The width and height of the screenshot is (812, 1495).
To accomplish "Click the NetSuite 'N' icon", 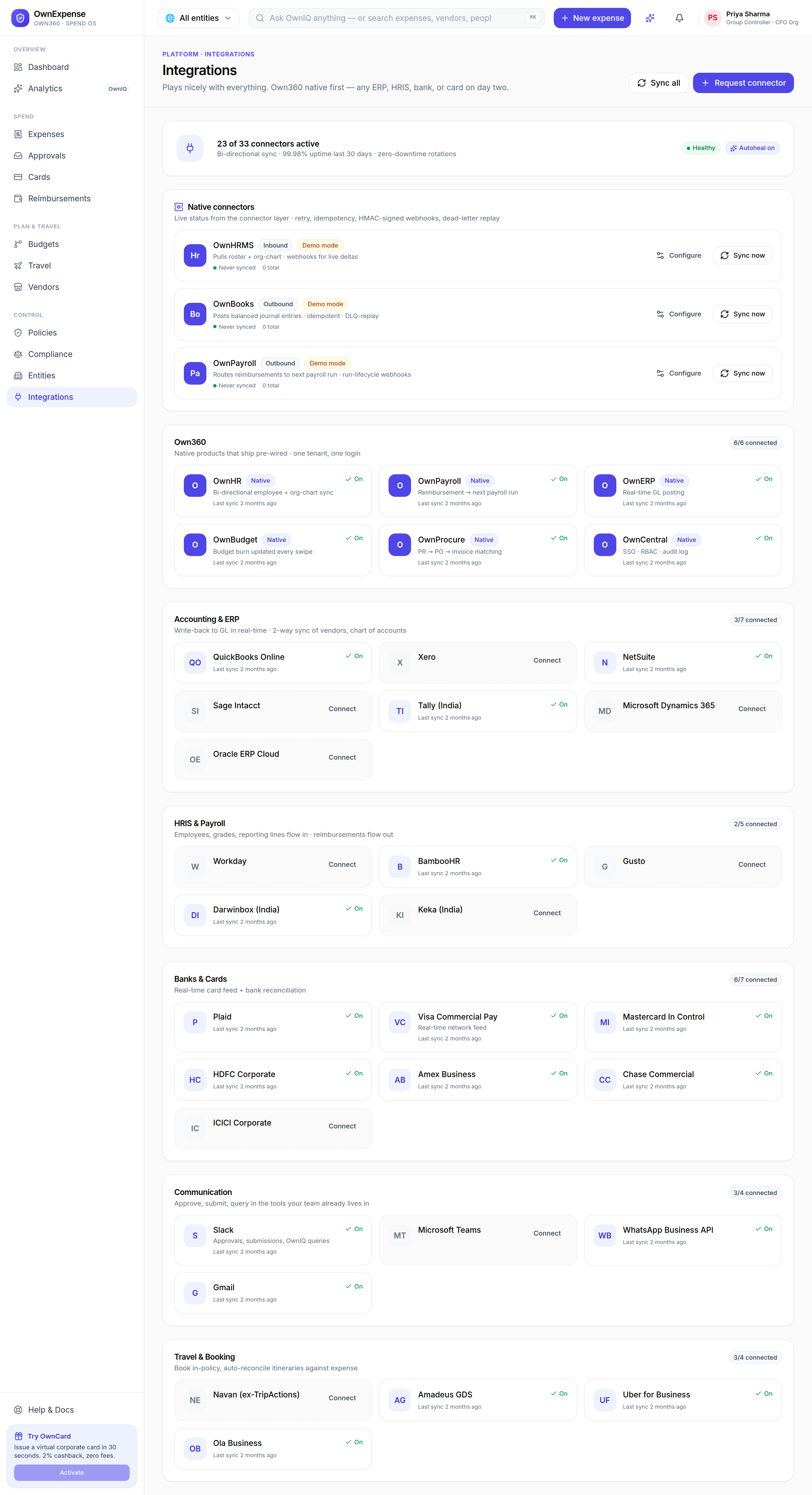I will 605,662.
